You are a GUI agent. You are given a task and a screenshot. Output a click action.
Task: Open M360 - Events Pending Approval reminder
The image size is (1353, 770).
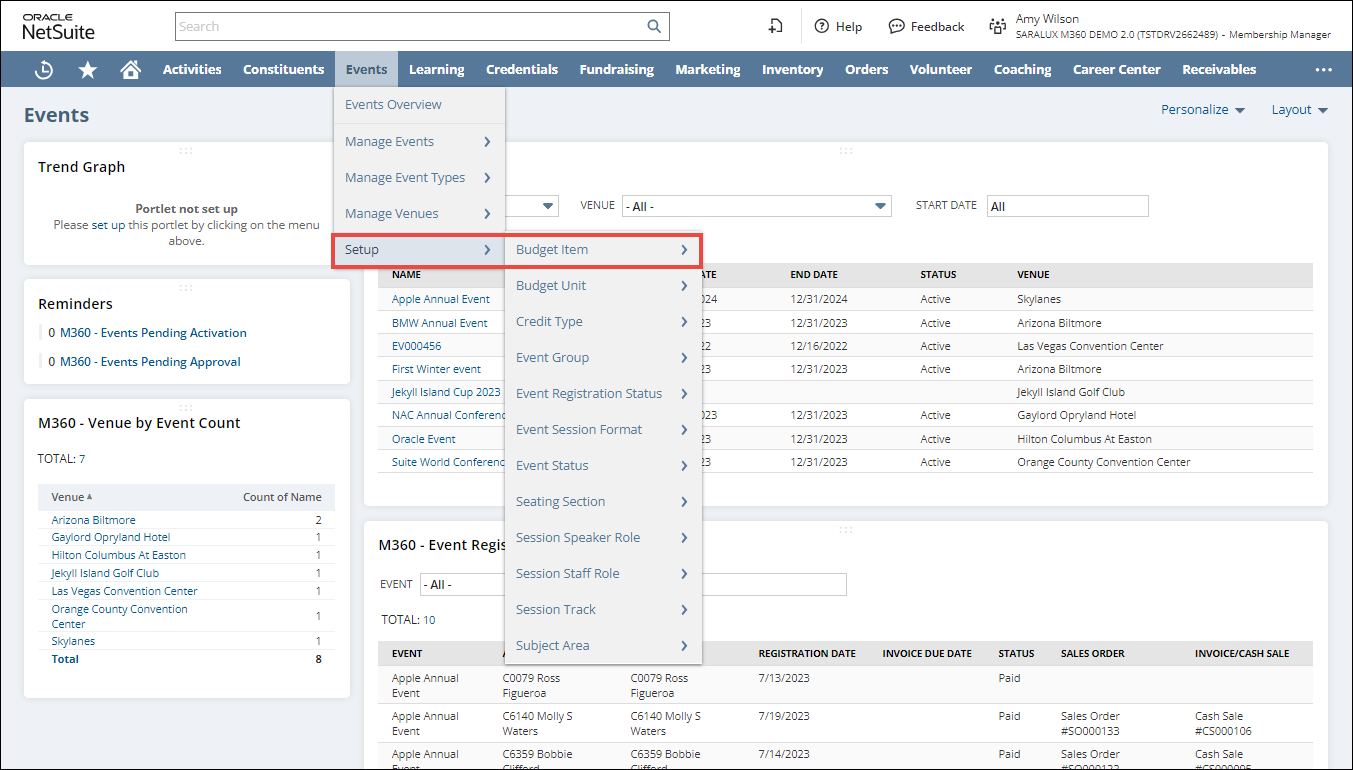coord(150,362)
